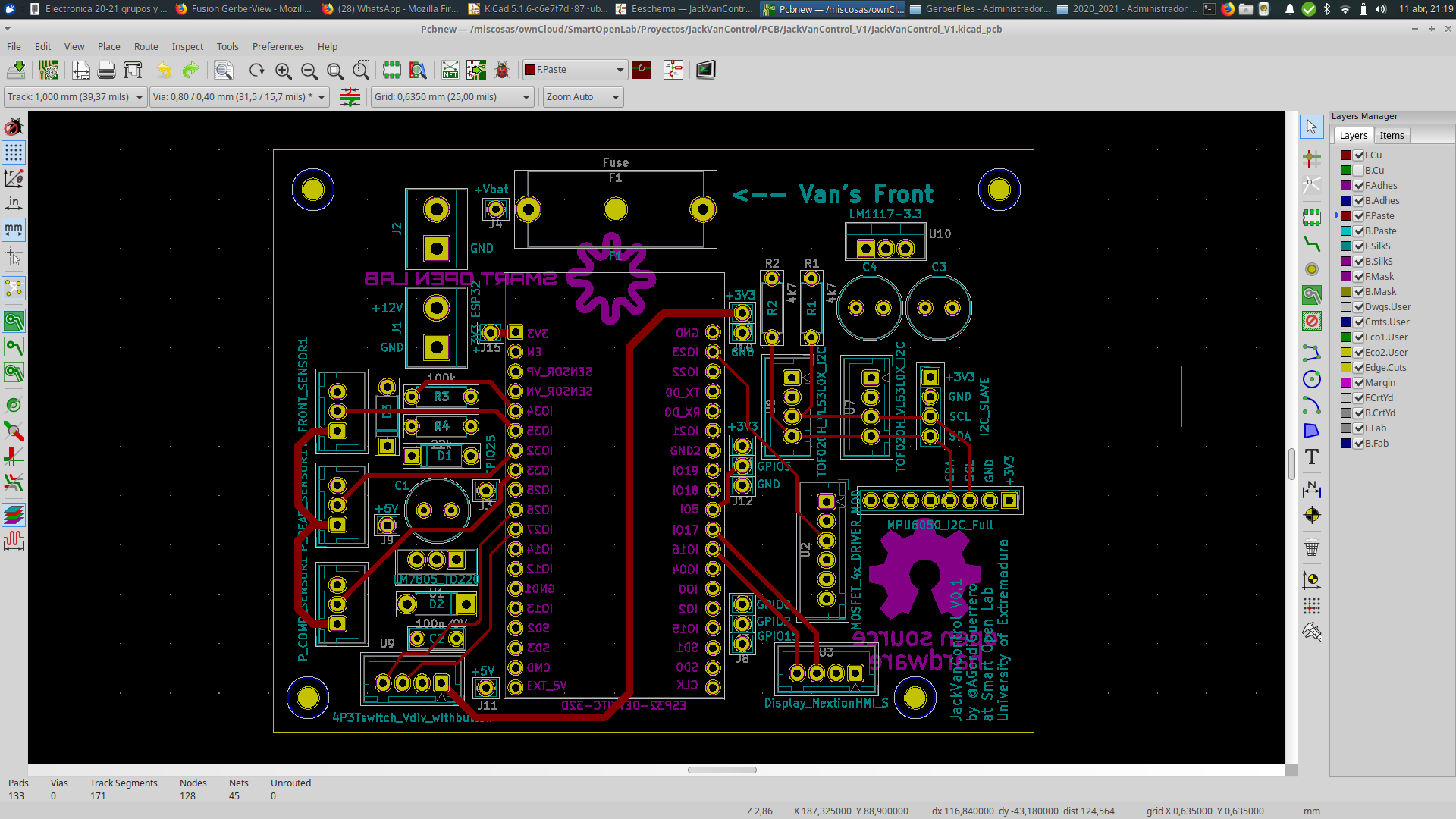This screenshot has height=819, width=1456.
Task: Switch to Fusion GerberView Firefox window
Action: (243, 9)
